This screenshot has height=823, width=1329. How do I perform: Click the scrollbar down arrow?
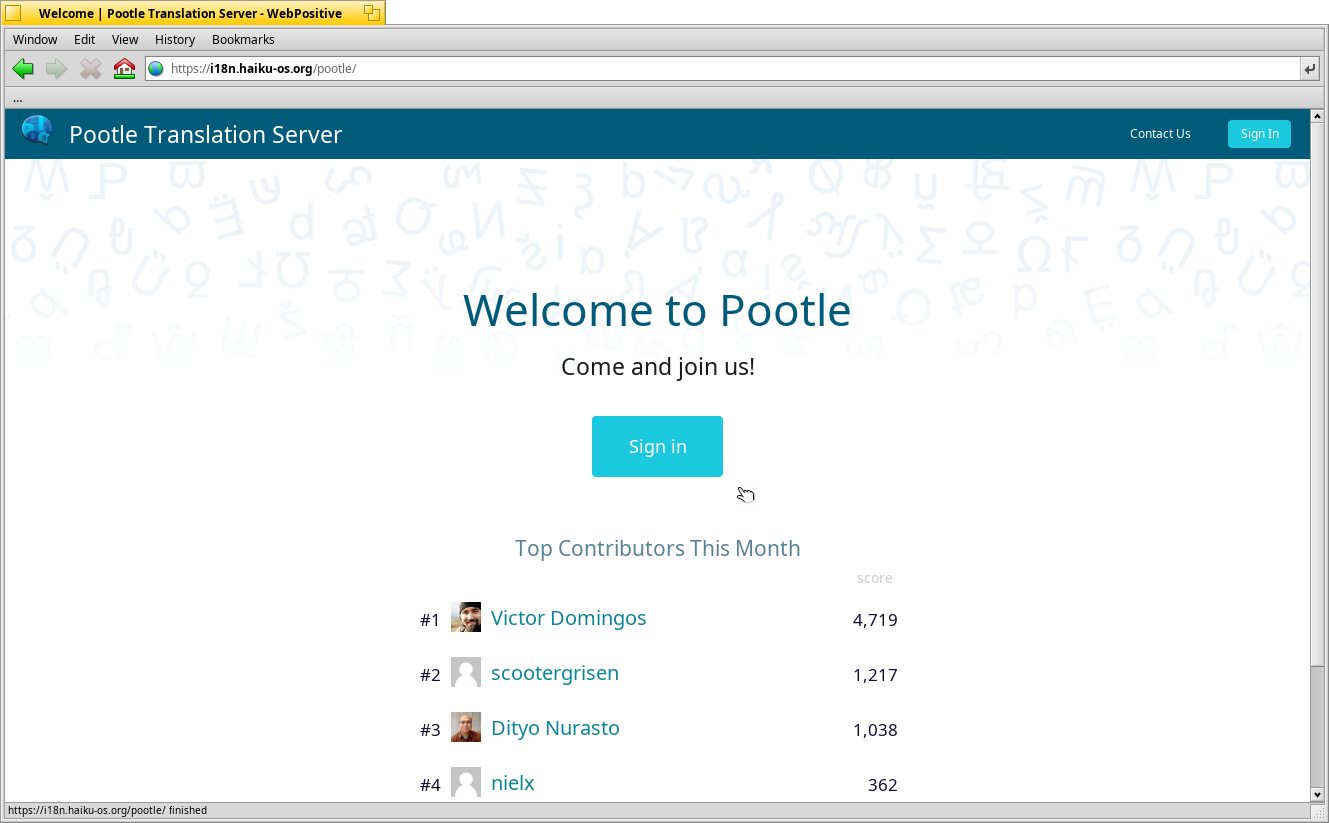(1317, 794)
